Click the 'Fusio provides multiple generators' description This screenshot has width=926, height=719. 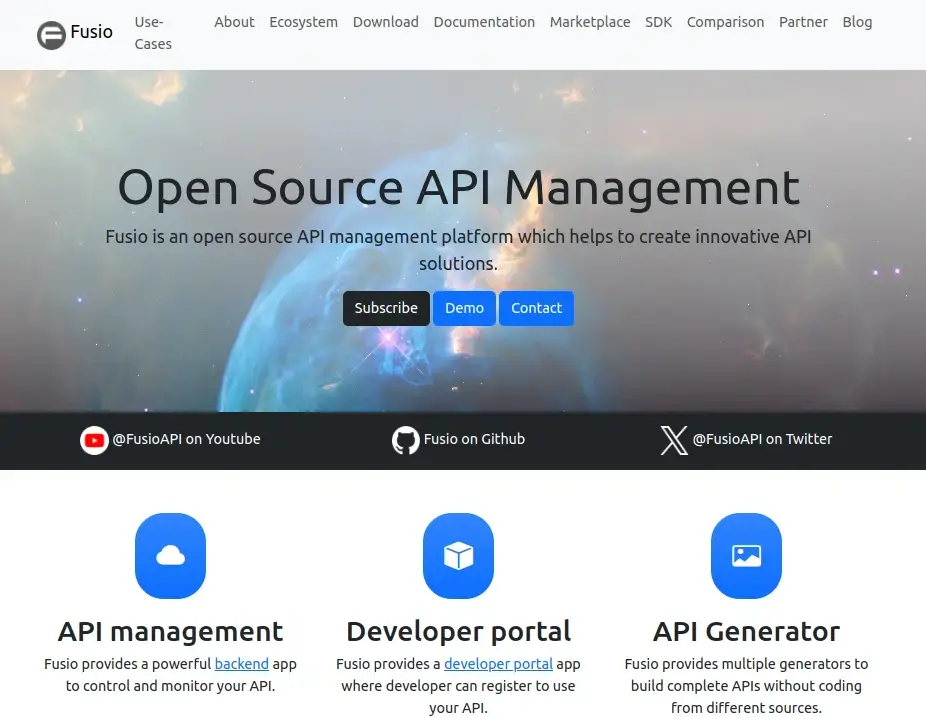(746, 686)
